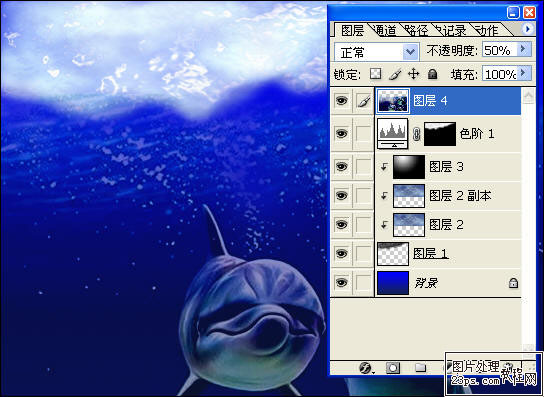Image resolution: width=544 pixels, height=397 pixels.
Task: Expand the opacity 不透明度 slider arrow
Action: [x=524, y=49]
